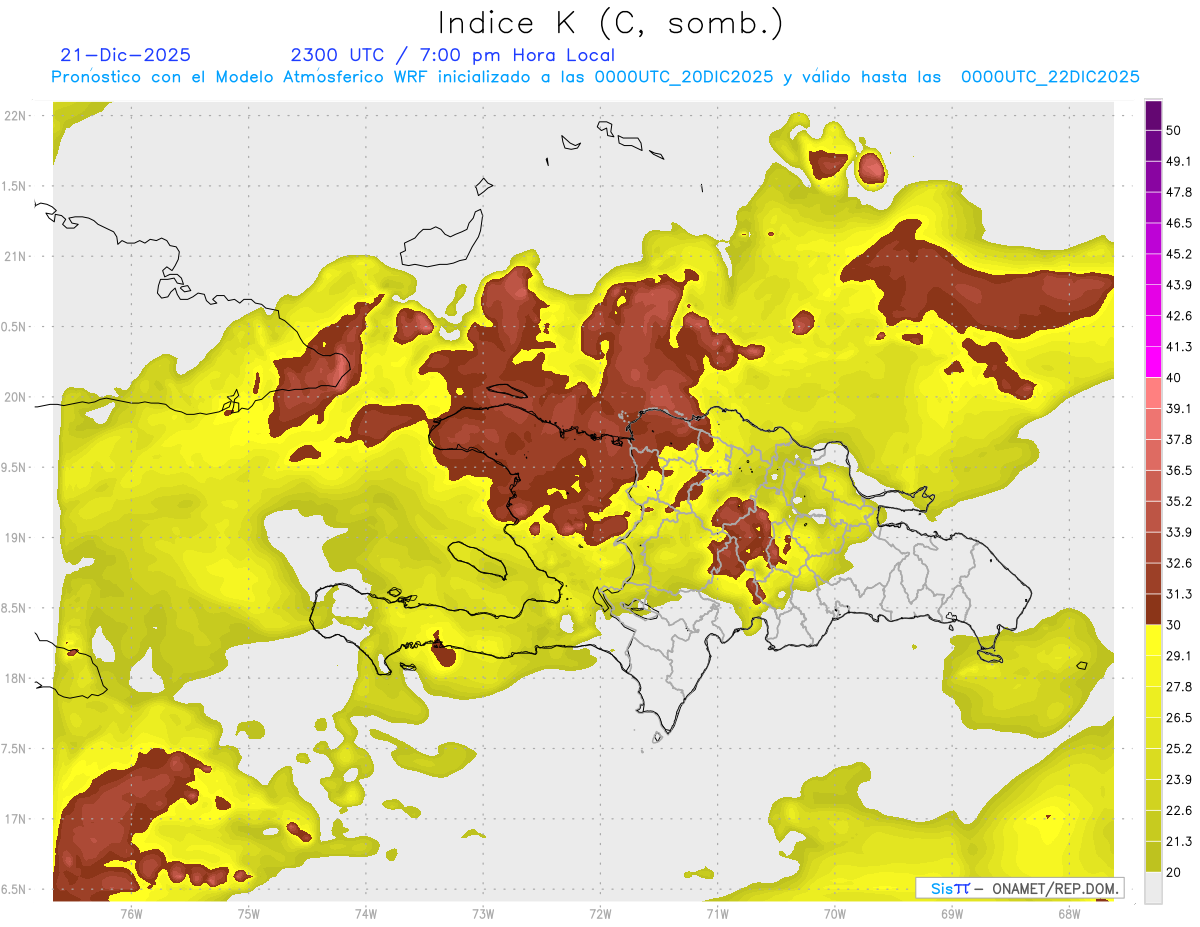Select the 18N latitude axis label
Image resolution: width=1200 pixels, height=927 pixels.
coord(17,678)
